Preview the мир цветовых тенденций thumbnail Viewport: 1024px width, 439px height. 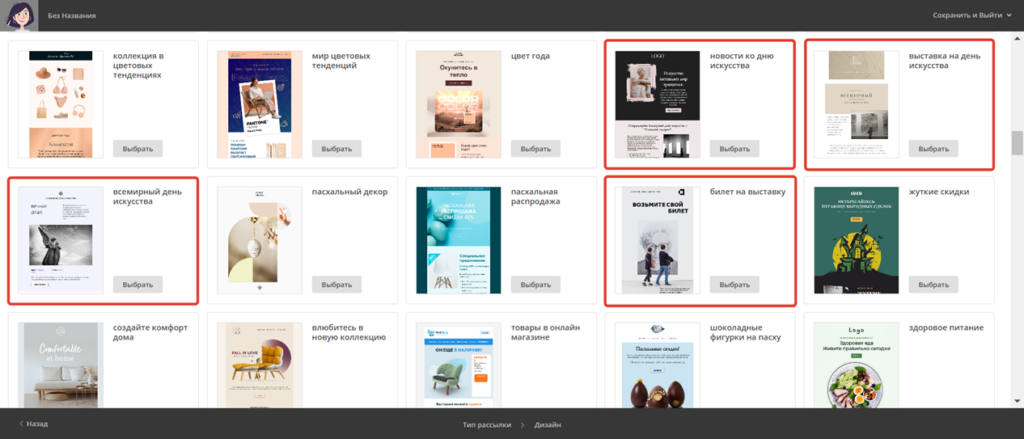259,105
